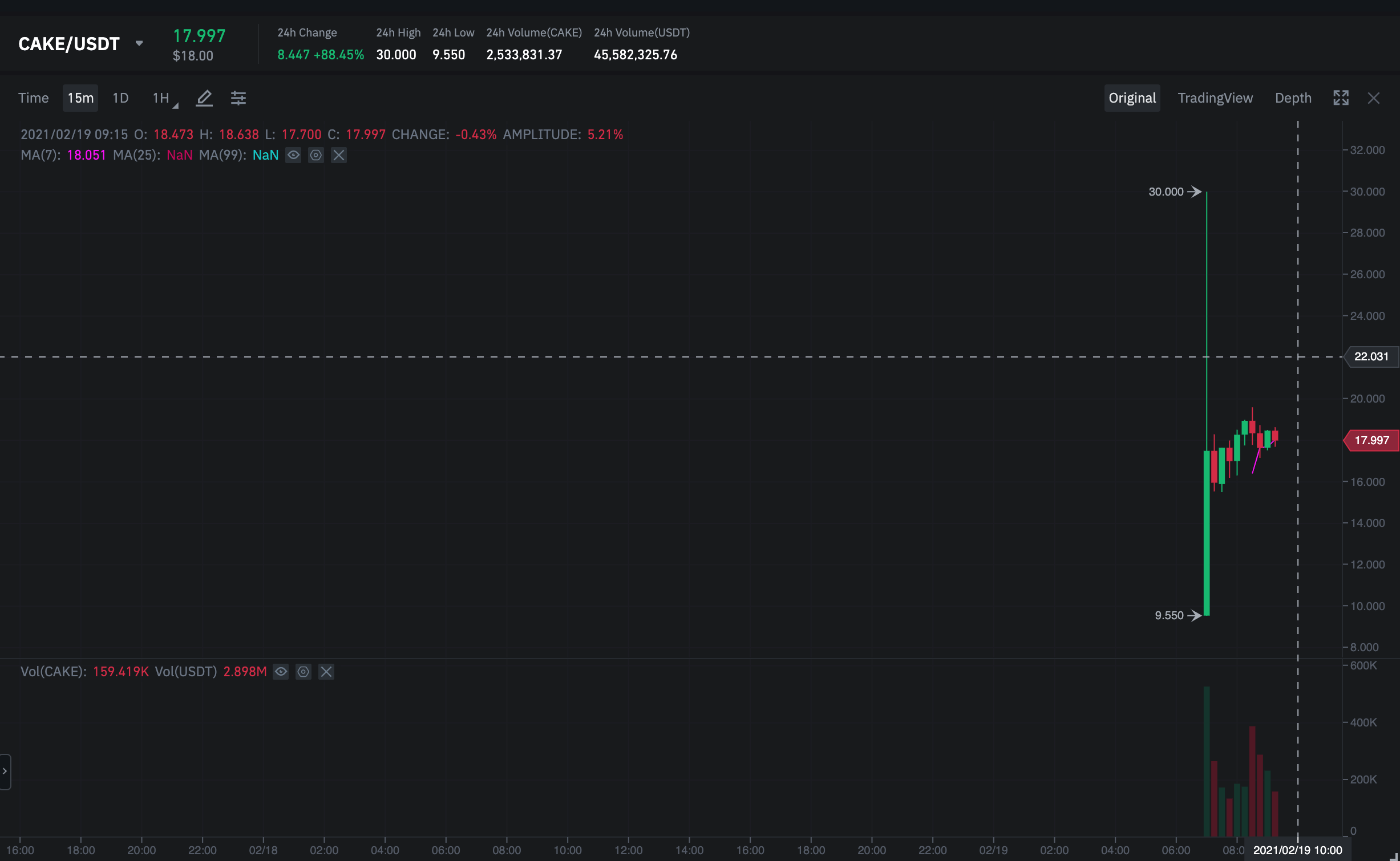Open the CAKE/USDT pair dropdown arrow
This screenshot has height=861, width=1400.
(139, 43)
